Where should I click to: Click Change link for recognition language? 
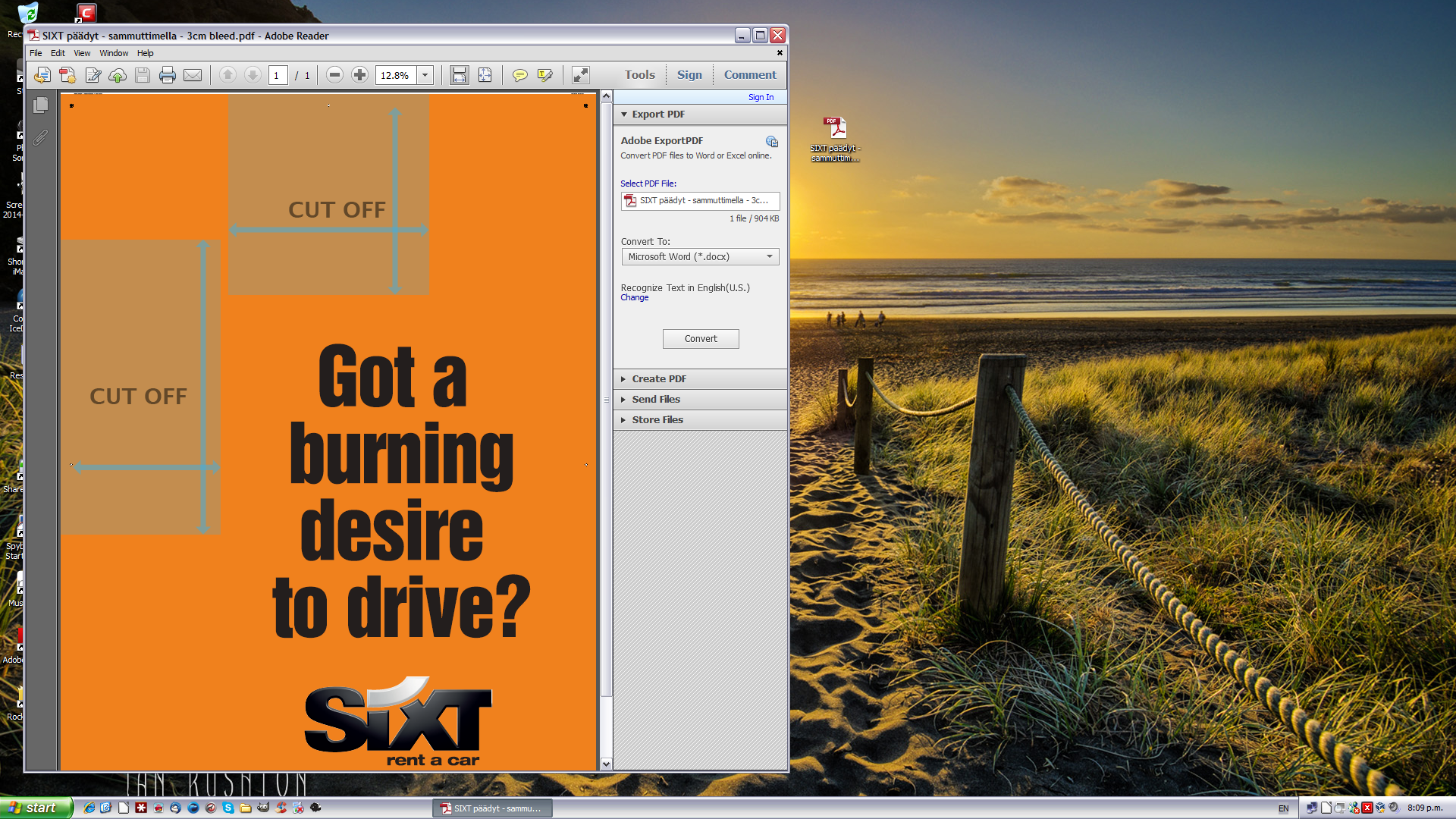pos(634,298)
